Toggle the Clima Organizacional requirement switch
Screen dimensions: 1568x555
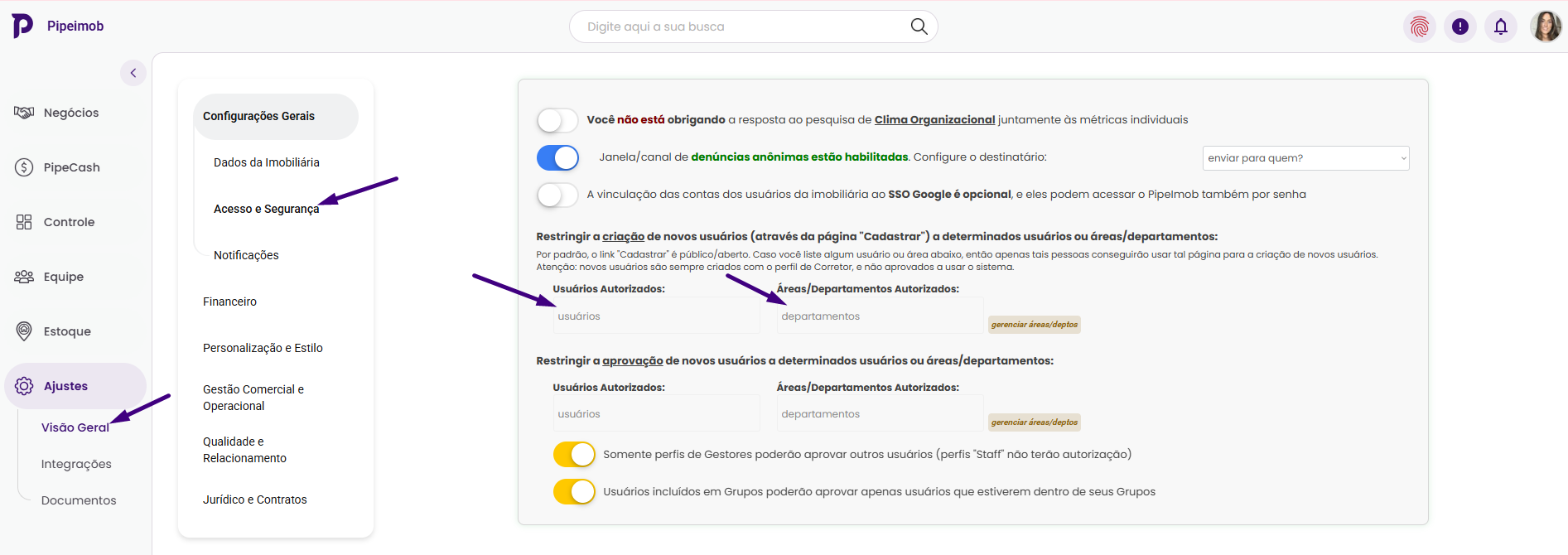coord(557,120)
